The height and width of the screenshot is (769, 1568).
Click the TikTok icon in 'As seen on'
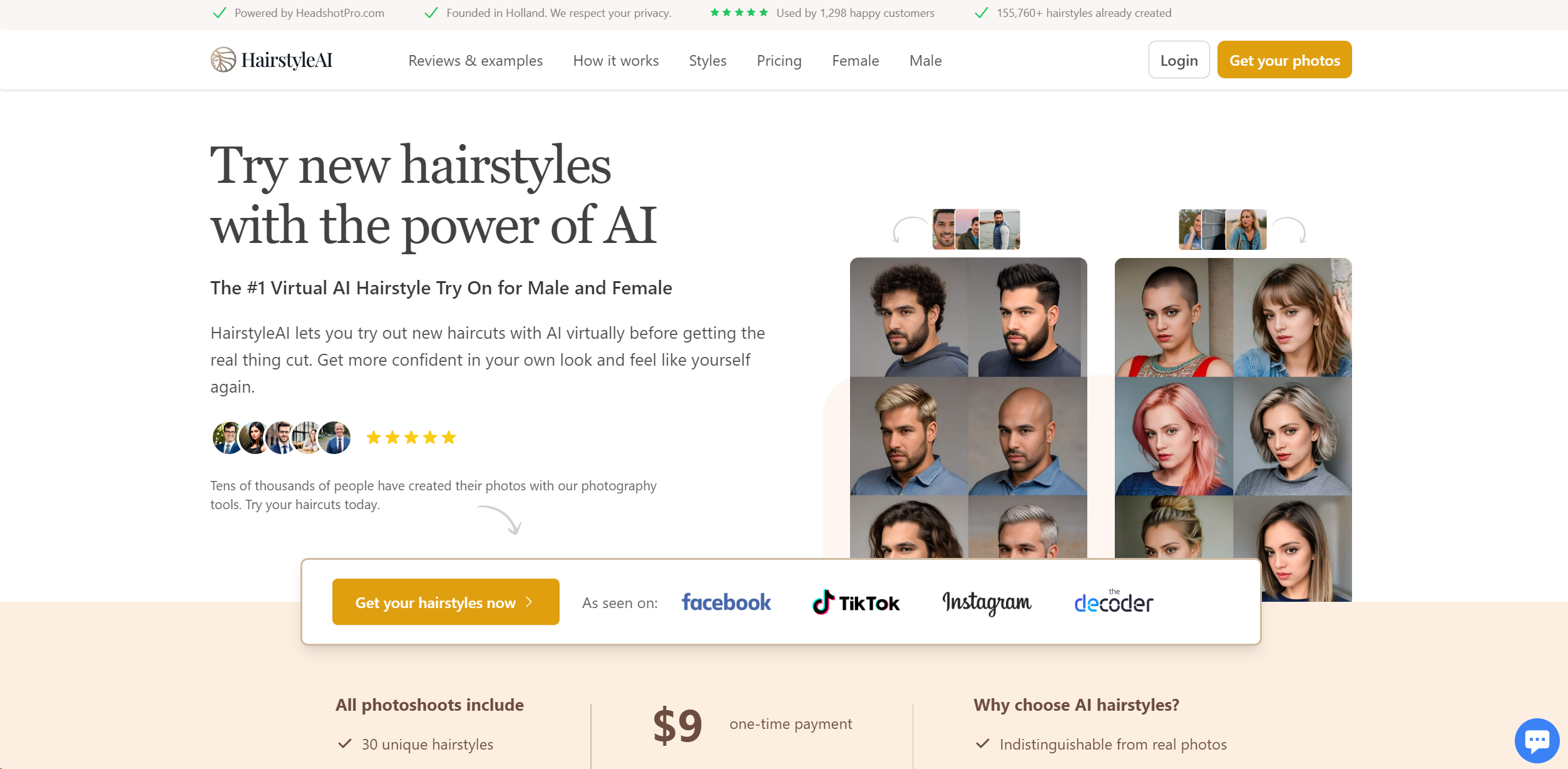coord(855,602)
